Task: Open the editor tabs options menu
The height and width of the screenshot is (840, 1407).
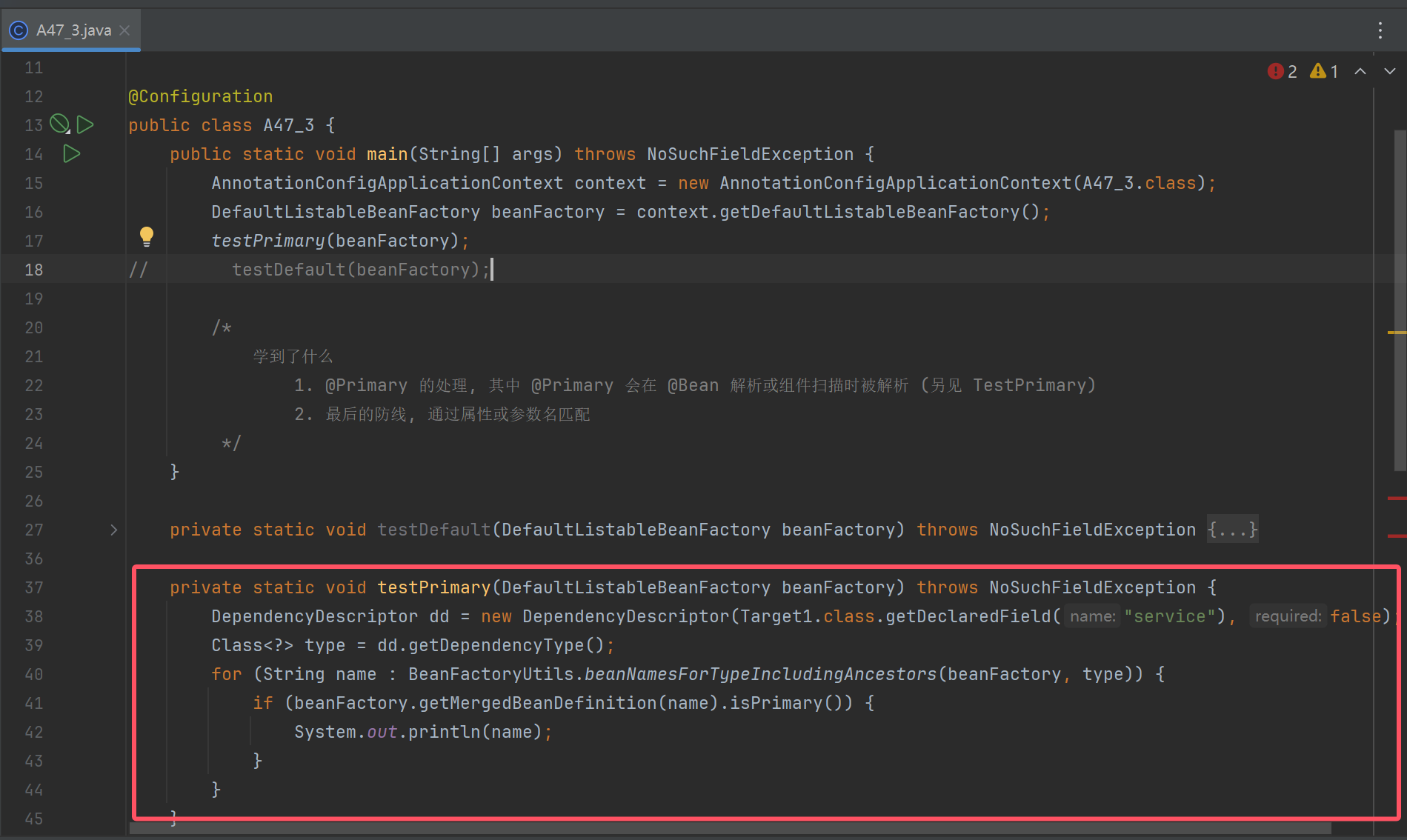Action: pyautogui.click(x=1380, y=30)
